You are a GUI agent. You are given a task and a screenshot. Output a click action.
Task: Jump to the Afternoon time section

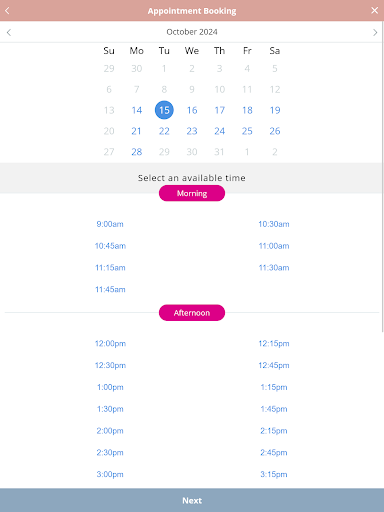(192, 313)
